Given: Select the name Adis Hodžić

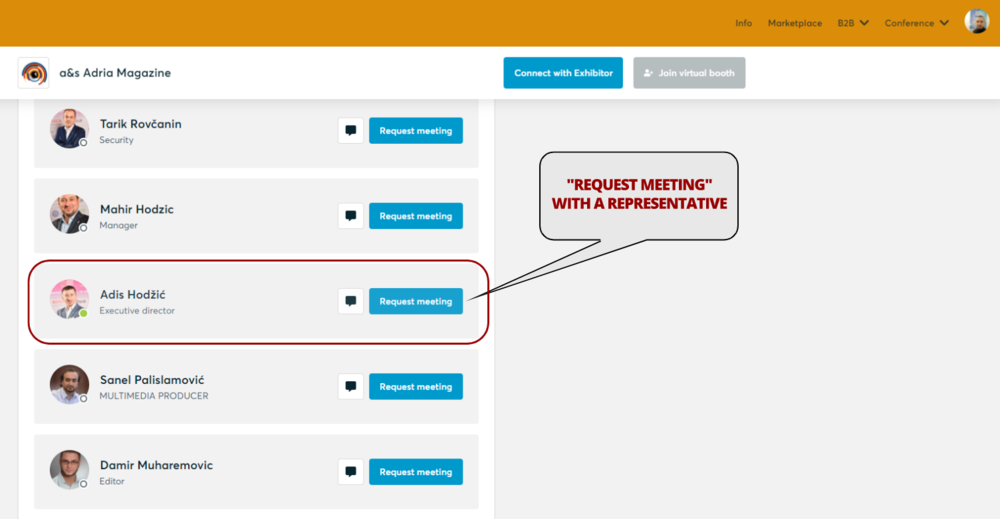Looking at the screenshot, I should click(133, 295).
